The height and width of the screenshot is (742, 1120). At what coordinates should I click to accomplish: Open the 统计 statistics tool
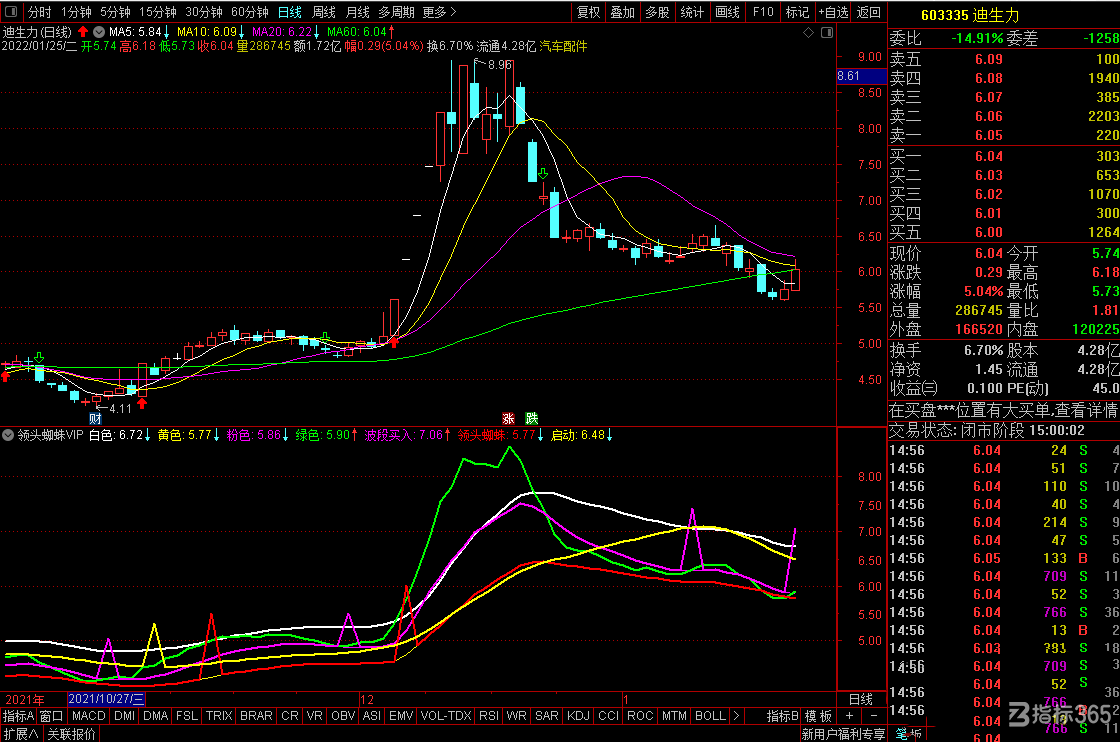692,12
